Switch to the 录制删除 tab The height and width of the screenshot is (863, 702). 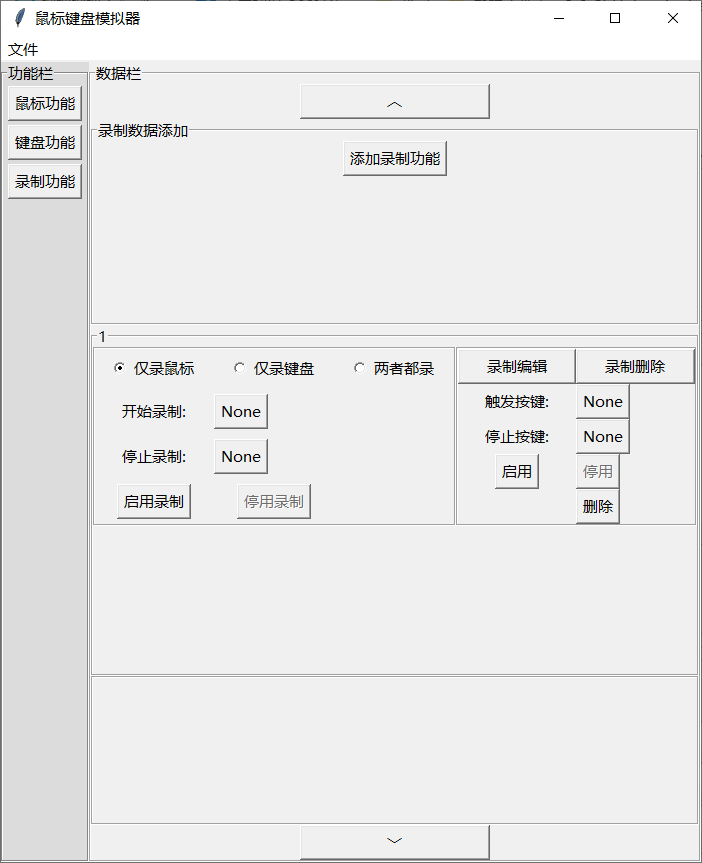[x=635, y=367]
